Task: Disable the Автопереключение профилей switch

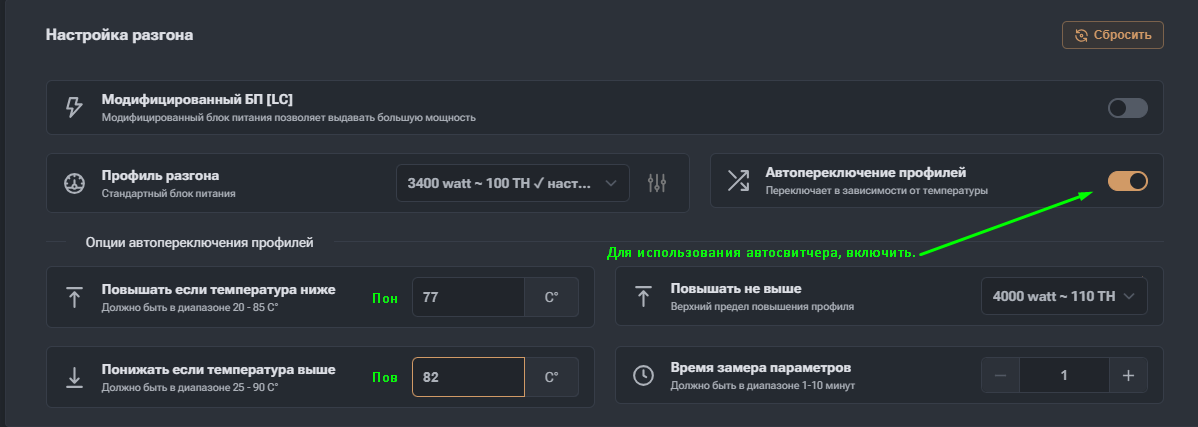Action: pyautogui.click(x=1127, y=180)
